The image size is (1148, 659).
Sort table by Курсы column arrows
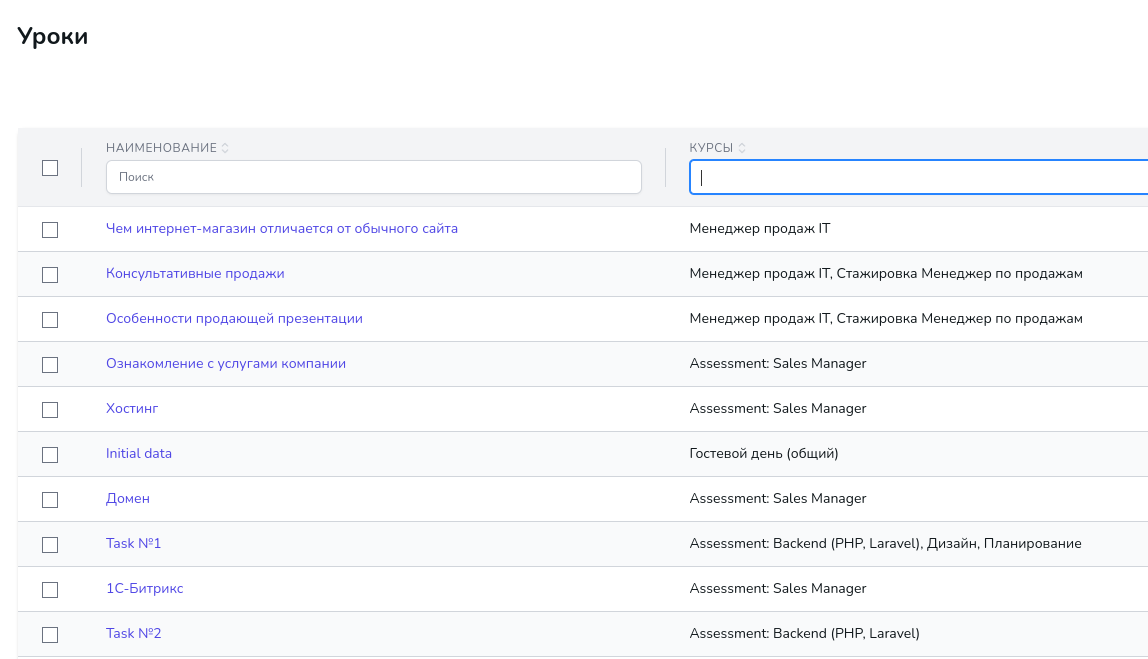point(742,148)
